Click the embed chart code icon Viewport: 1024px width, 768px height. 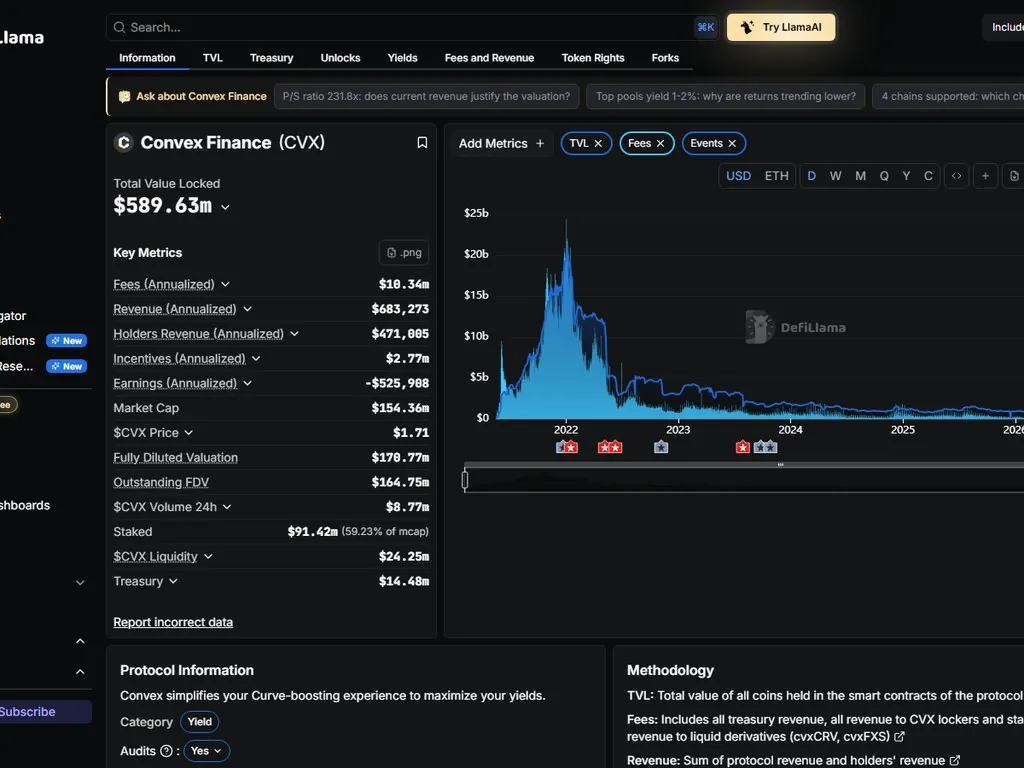pyautogui.click(x=956, y=176)
